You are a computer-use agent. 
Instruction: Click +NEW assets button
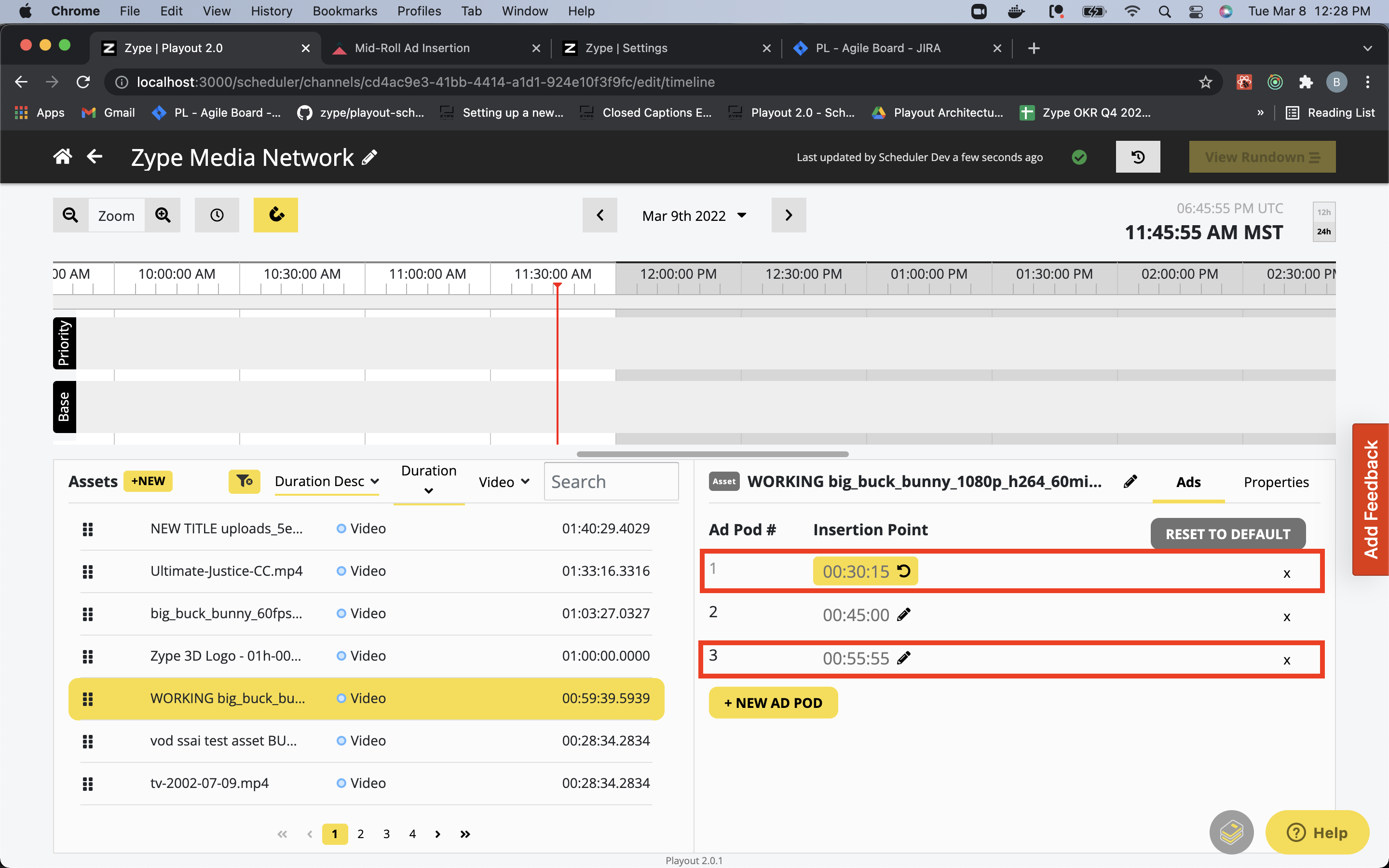(x=148, y=481)
